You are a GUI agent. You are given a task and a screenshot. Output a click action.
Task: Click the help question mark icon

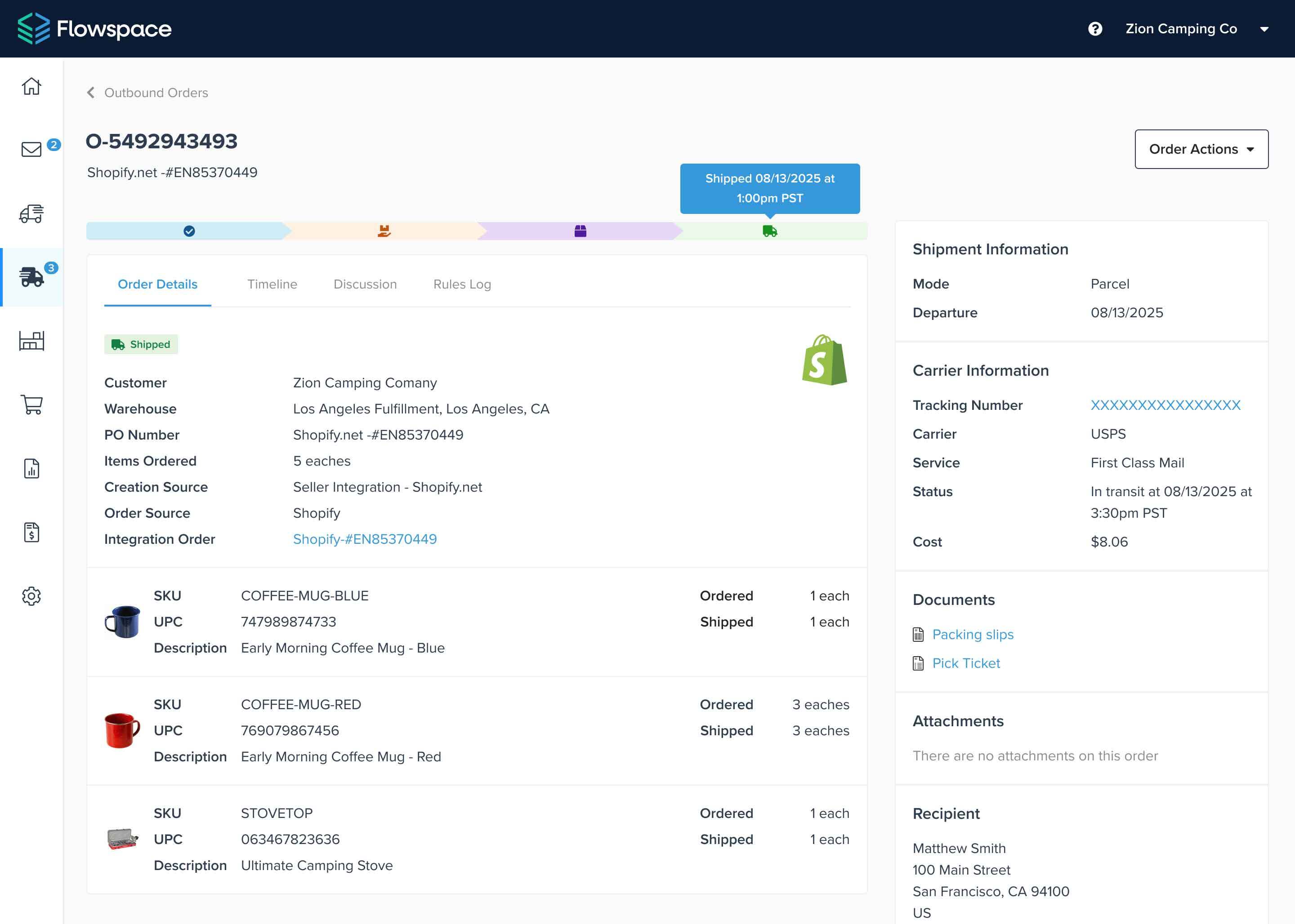click(x=1094, y=29)
